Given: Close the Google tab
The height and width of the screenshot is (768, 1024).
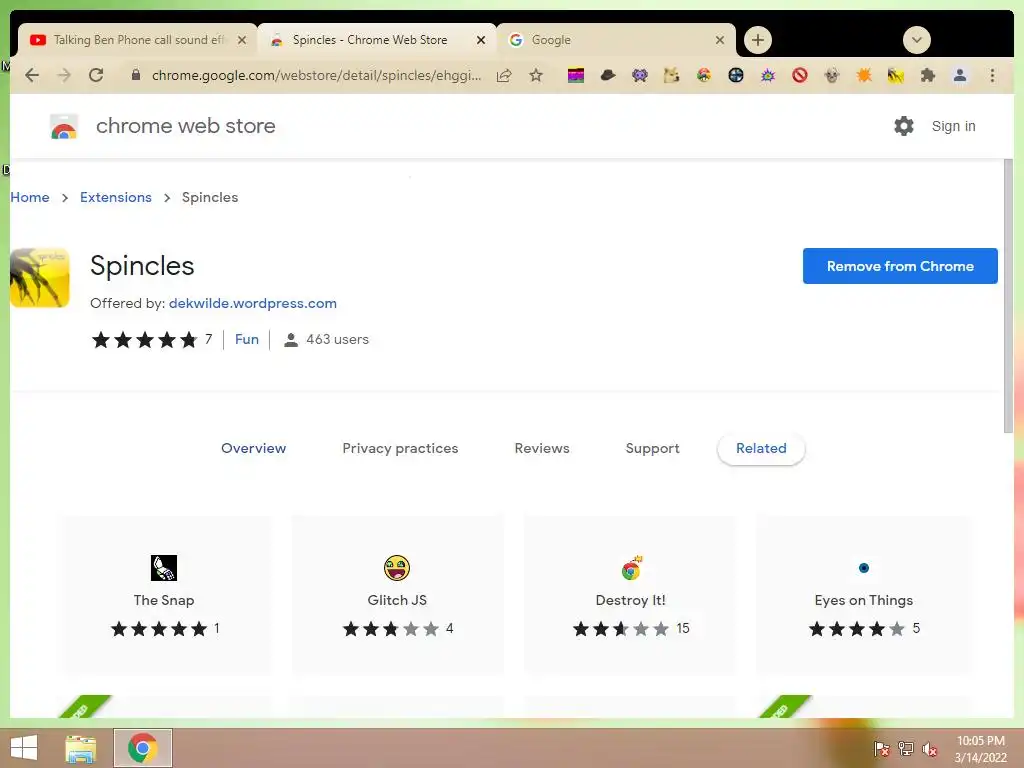Looking at the screenshot, I should coord(720,40).
